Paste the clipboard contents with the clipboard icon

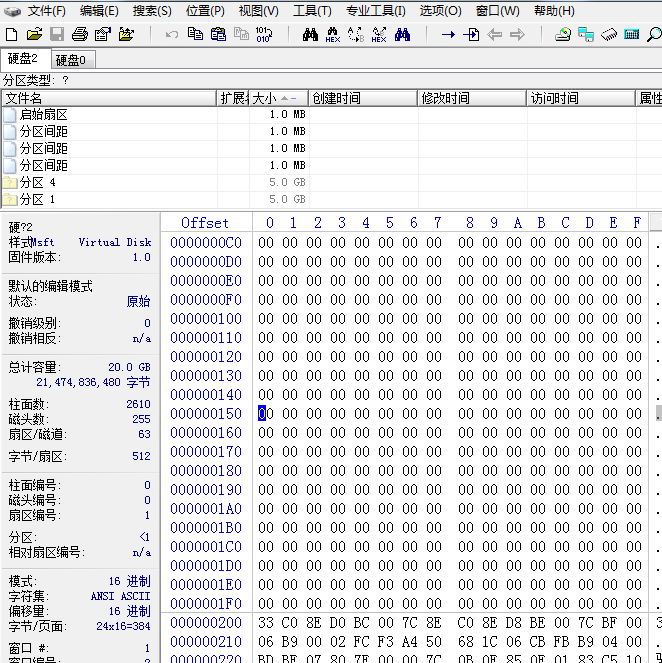click(218, 34)
